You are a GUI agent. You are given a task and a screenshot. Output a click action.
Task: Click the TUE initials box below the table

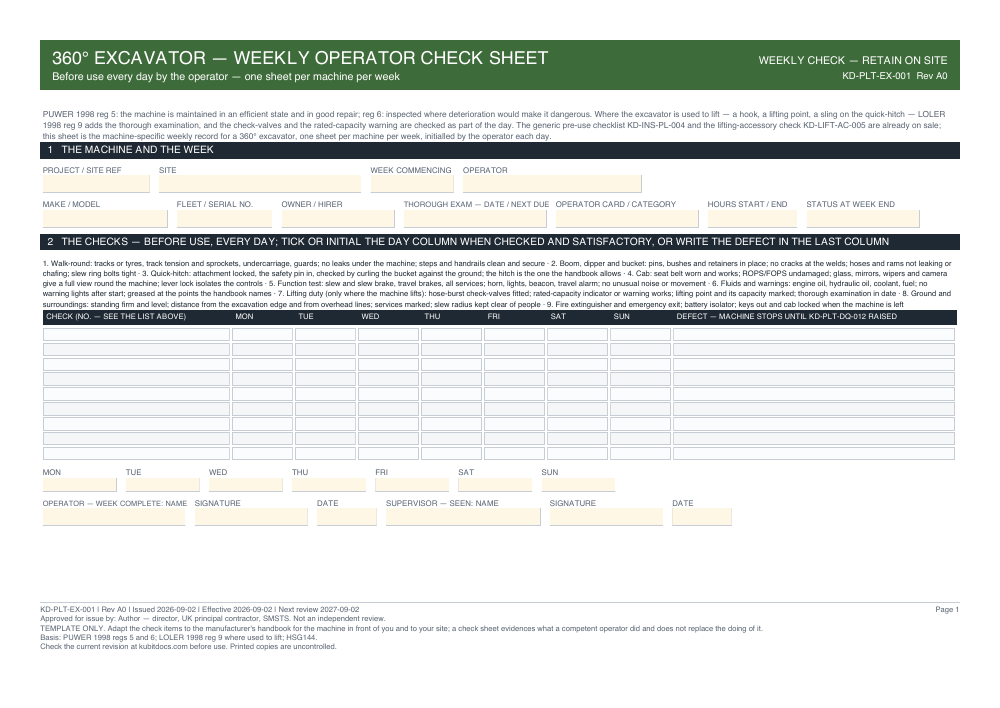pos(163,485)
